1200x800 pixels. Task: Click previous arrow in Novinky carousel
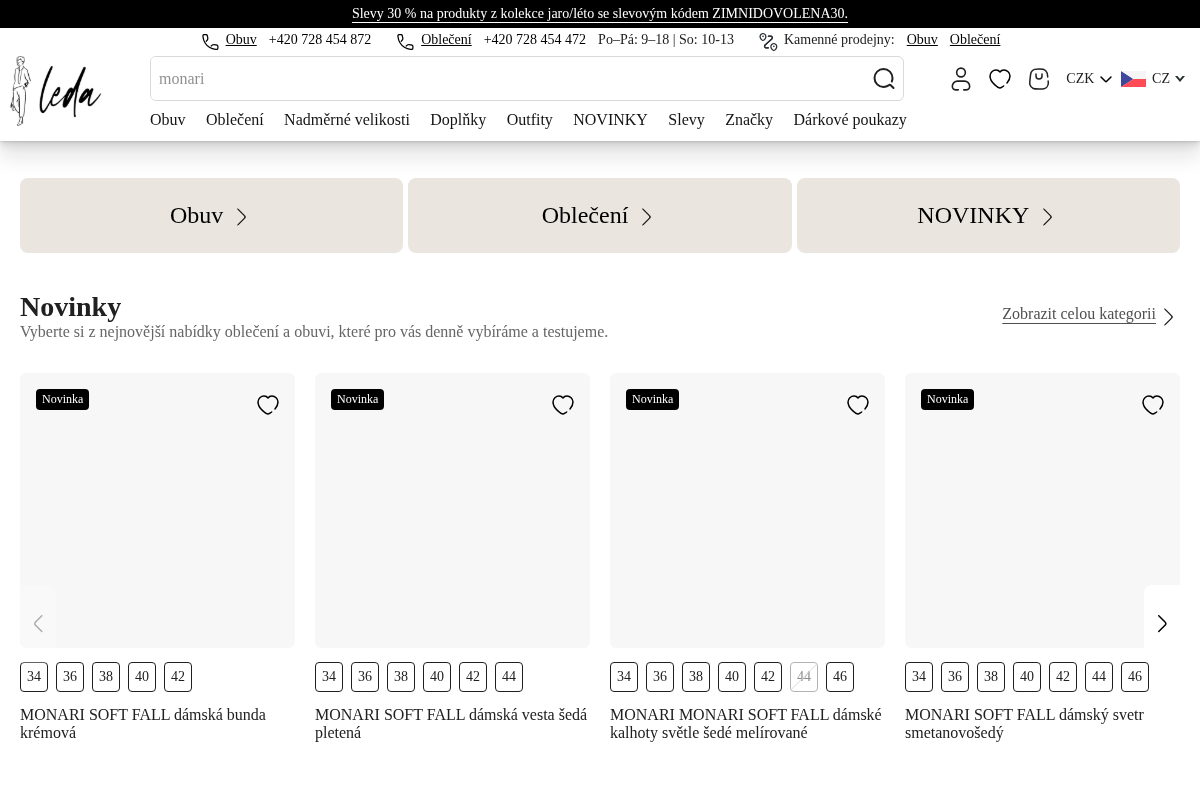pos(38,624)
